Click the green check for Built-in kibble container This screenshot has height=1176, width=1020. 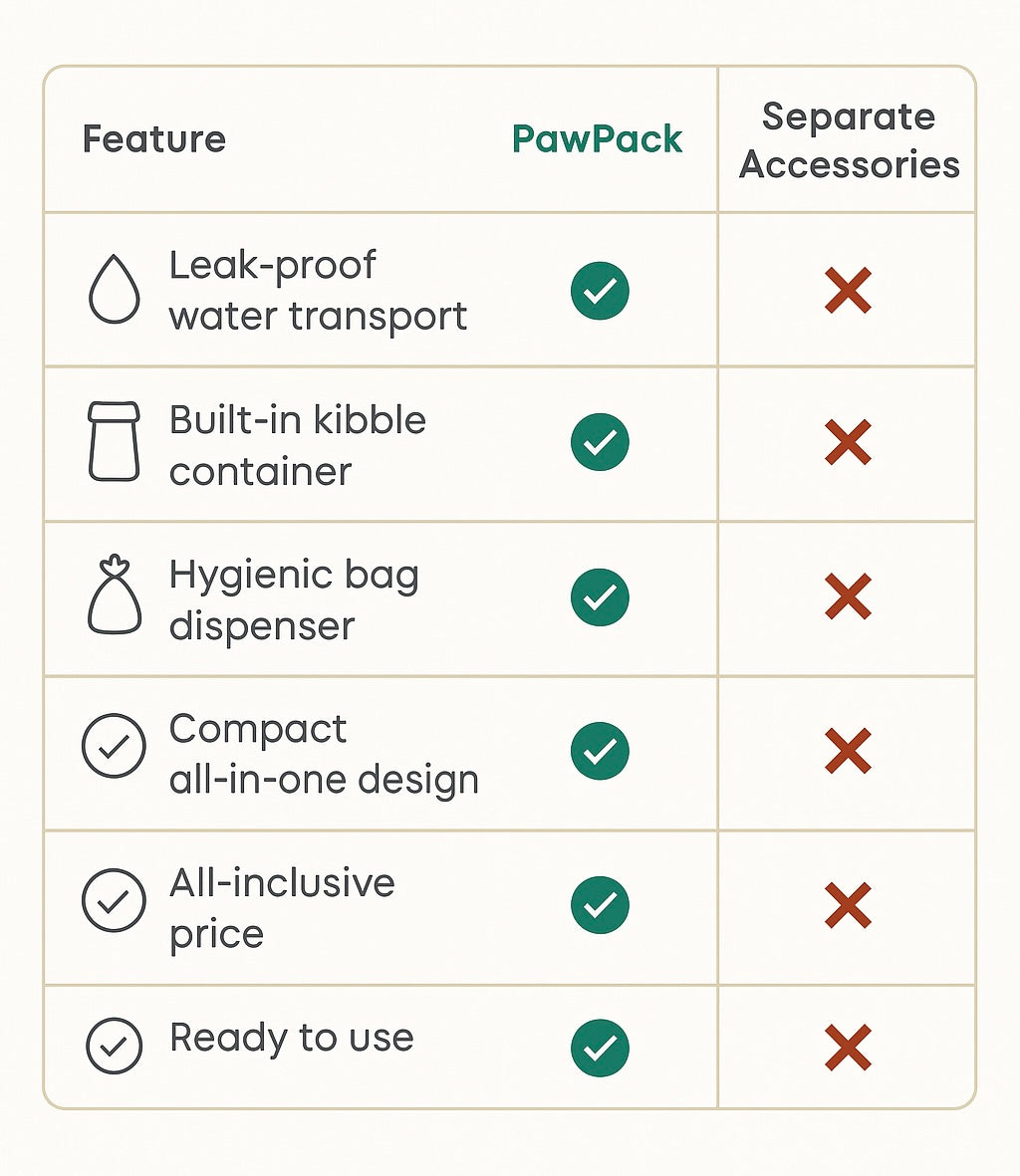tap(600, 442)
